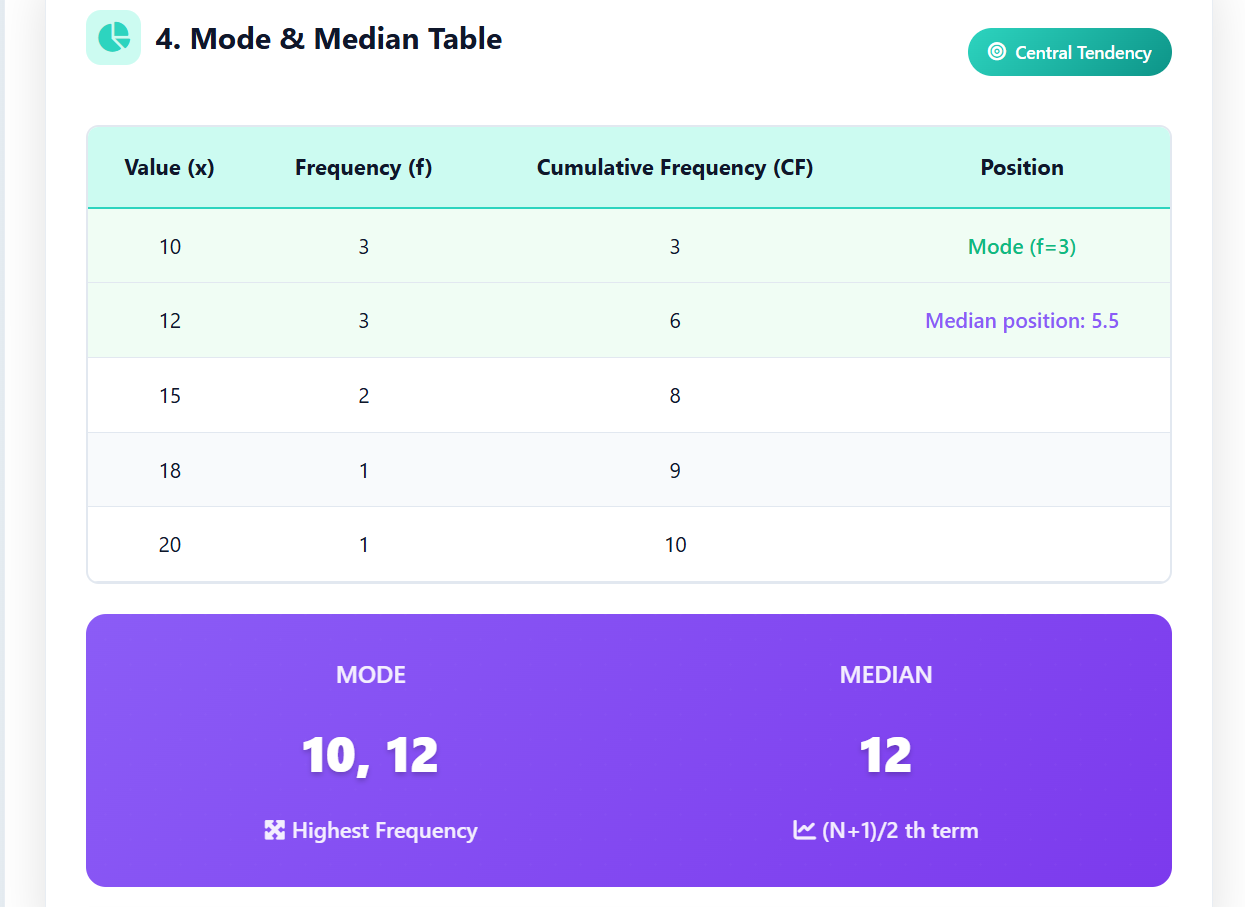Click the Mode (f=3) label
Screen dimensions: 1245x907
pyautogui.click(x=1021, y=246)
